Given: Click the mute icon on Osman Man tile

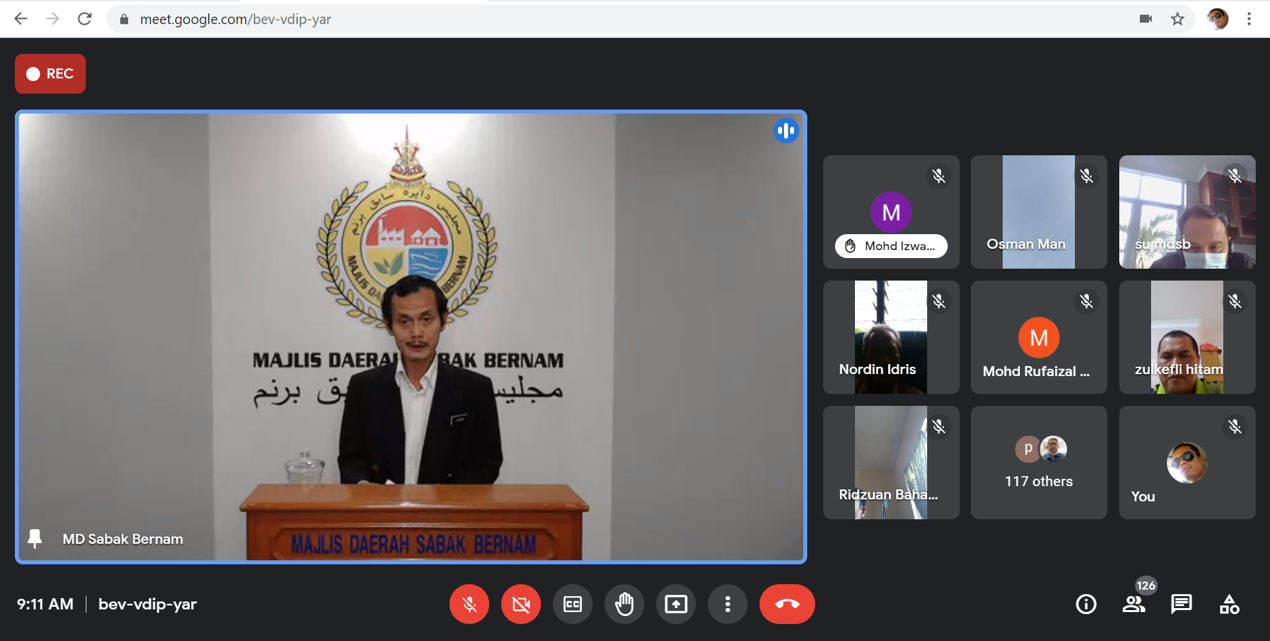Looking at the screenshot, I should [1086, 176].
